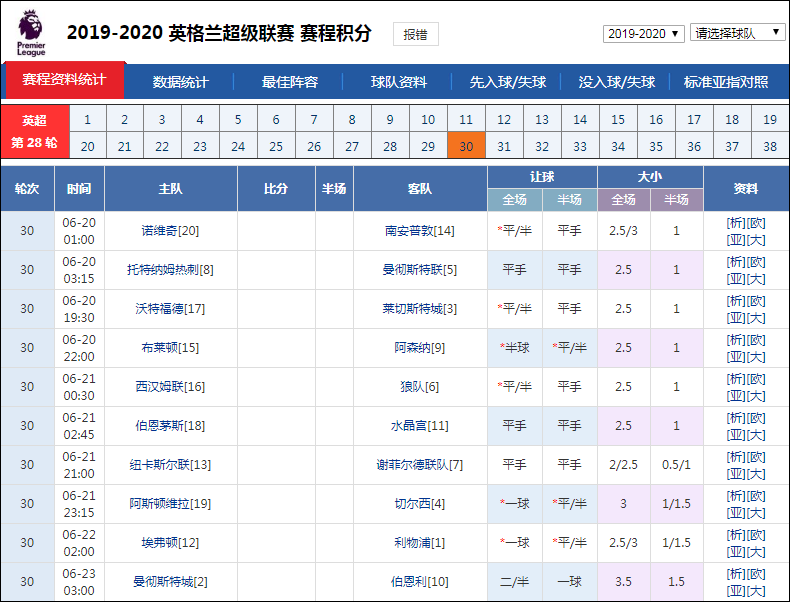Click [亚] link in 托特纳姆热刺 row
790x602 pixels.
coord(736,279)
